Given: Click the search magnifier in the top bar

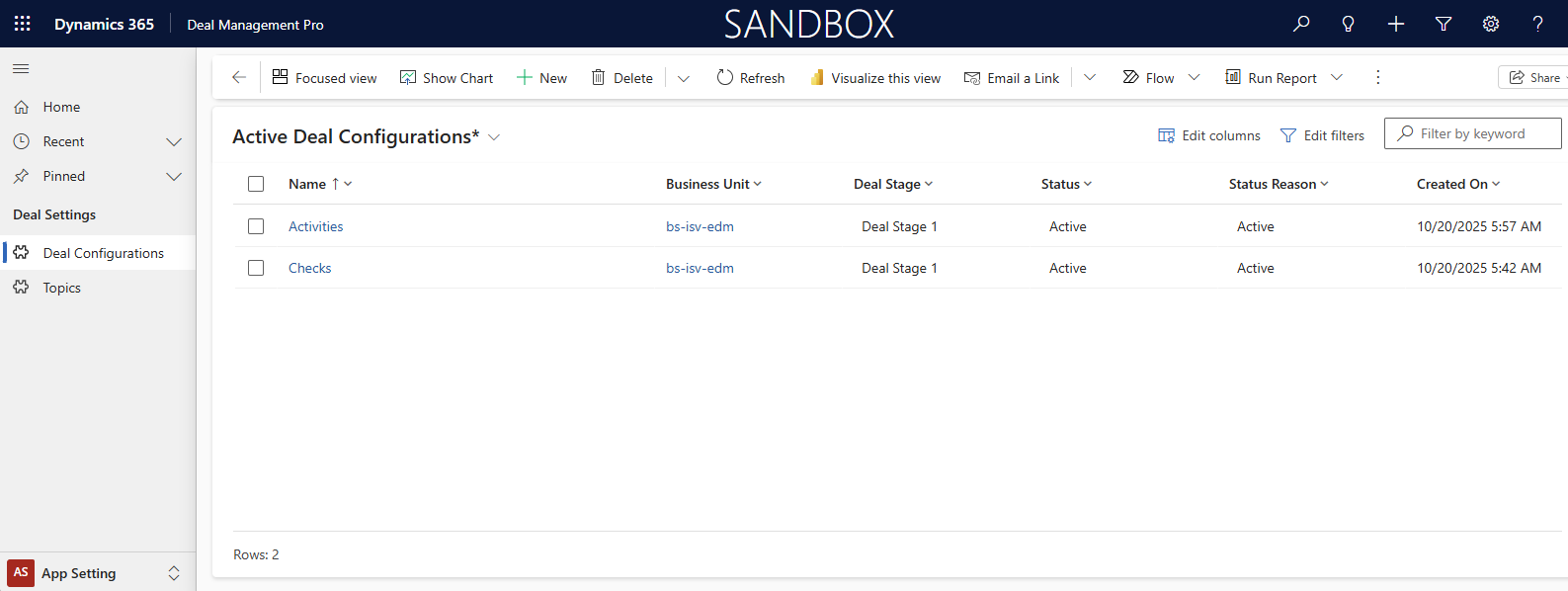Looking at the screenshot, I should pos(1301,24).
